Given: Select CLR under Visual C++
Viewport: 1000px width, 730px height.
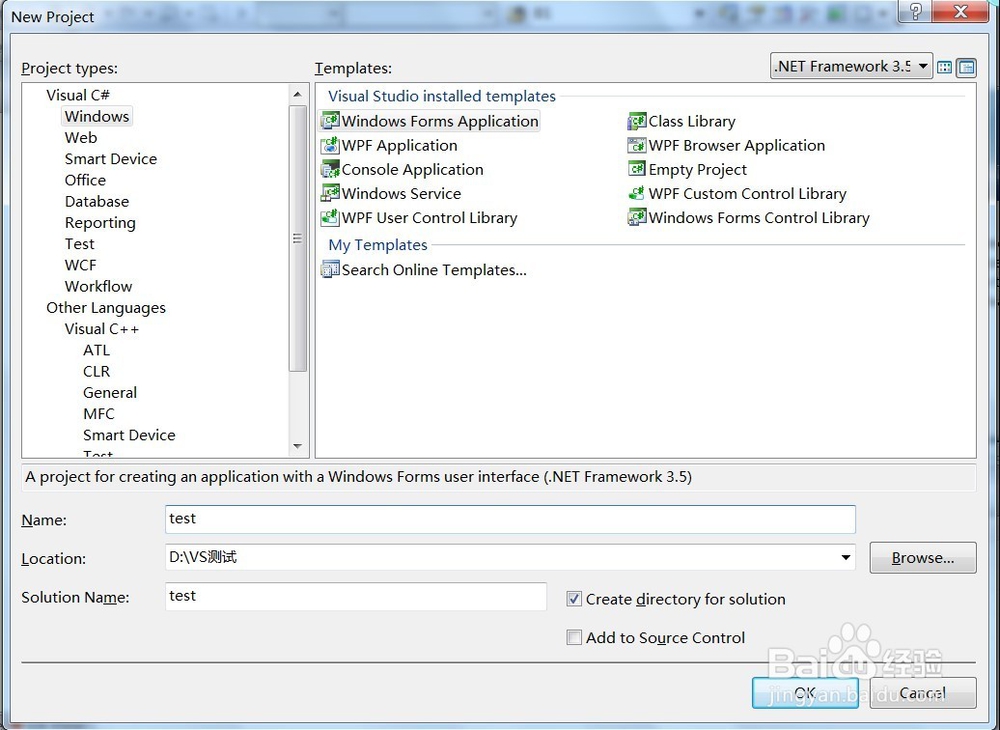Looking at the screenshot, I should [96, 371].
